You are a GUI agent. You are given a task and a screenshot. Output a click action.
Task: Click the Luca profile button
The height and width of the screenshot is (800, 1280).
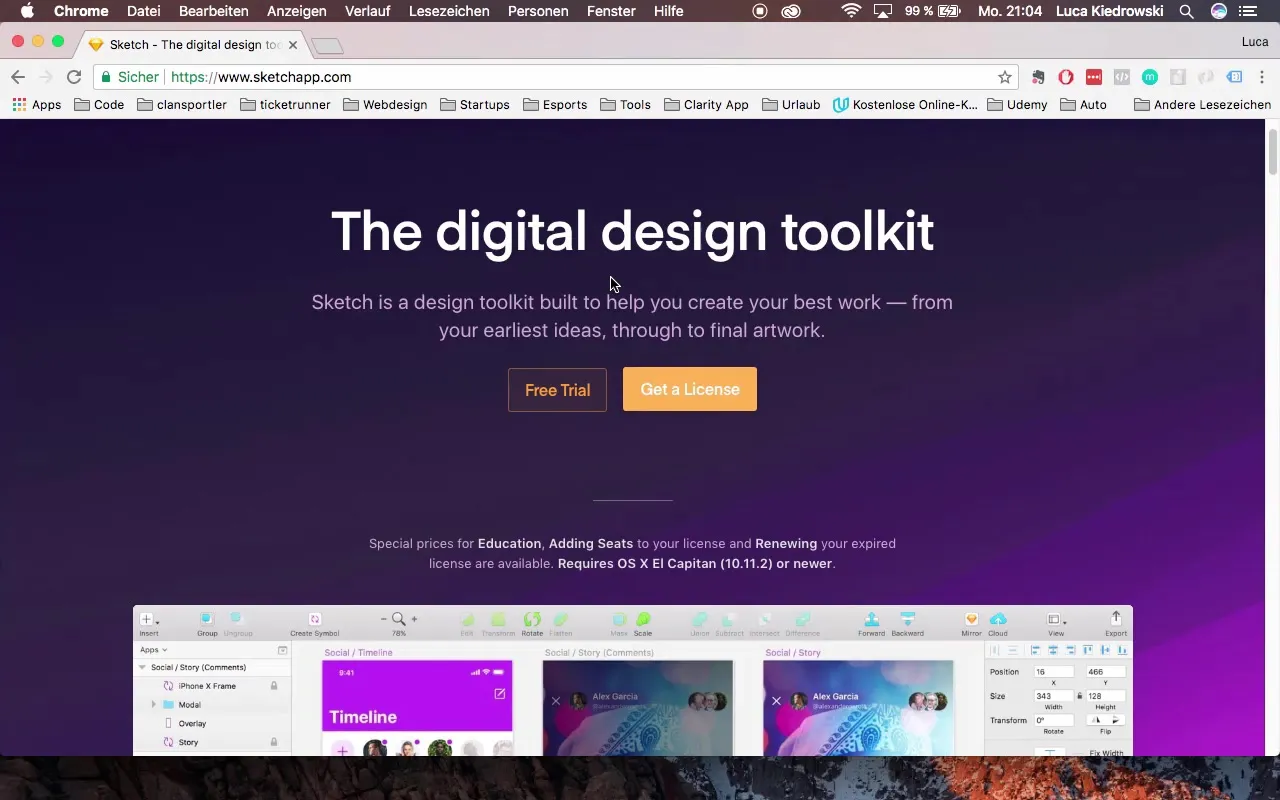(x=1255, y=42)
